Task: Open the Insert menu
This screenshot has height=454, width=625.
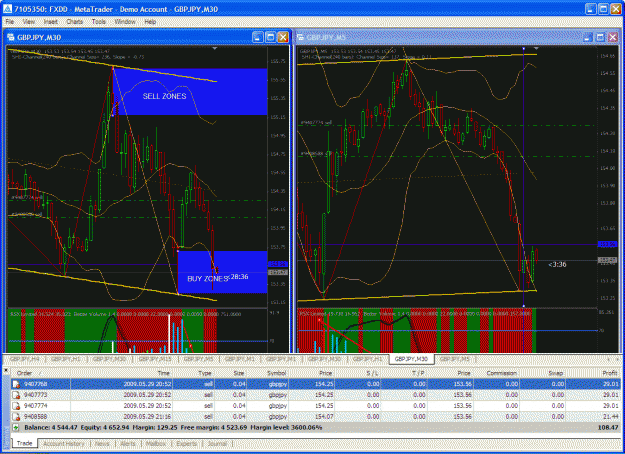Action: point(51,22)
